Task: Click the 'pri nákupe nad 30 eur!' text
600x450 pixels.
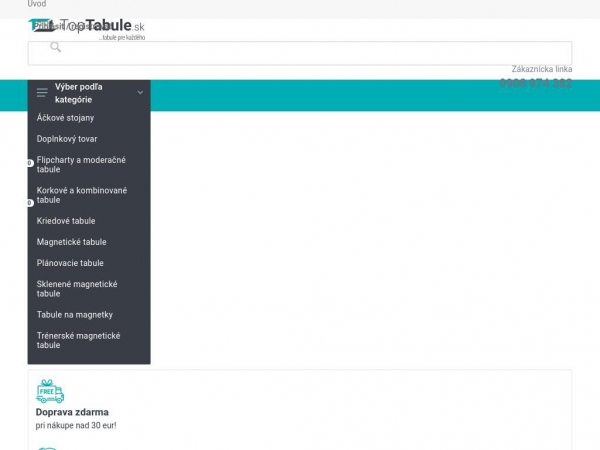Action: pyautogui.click(x=76, y=425)
